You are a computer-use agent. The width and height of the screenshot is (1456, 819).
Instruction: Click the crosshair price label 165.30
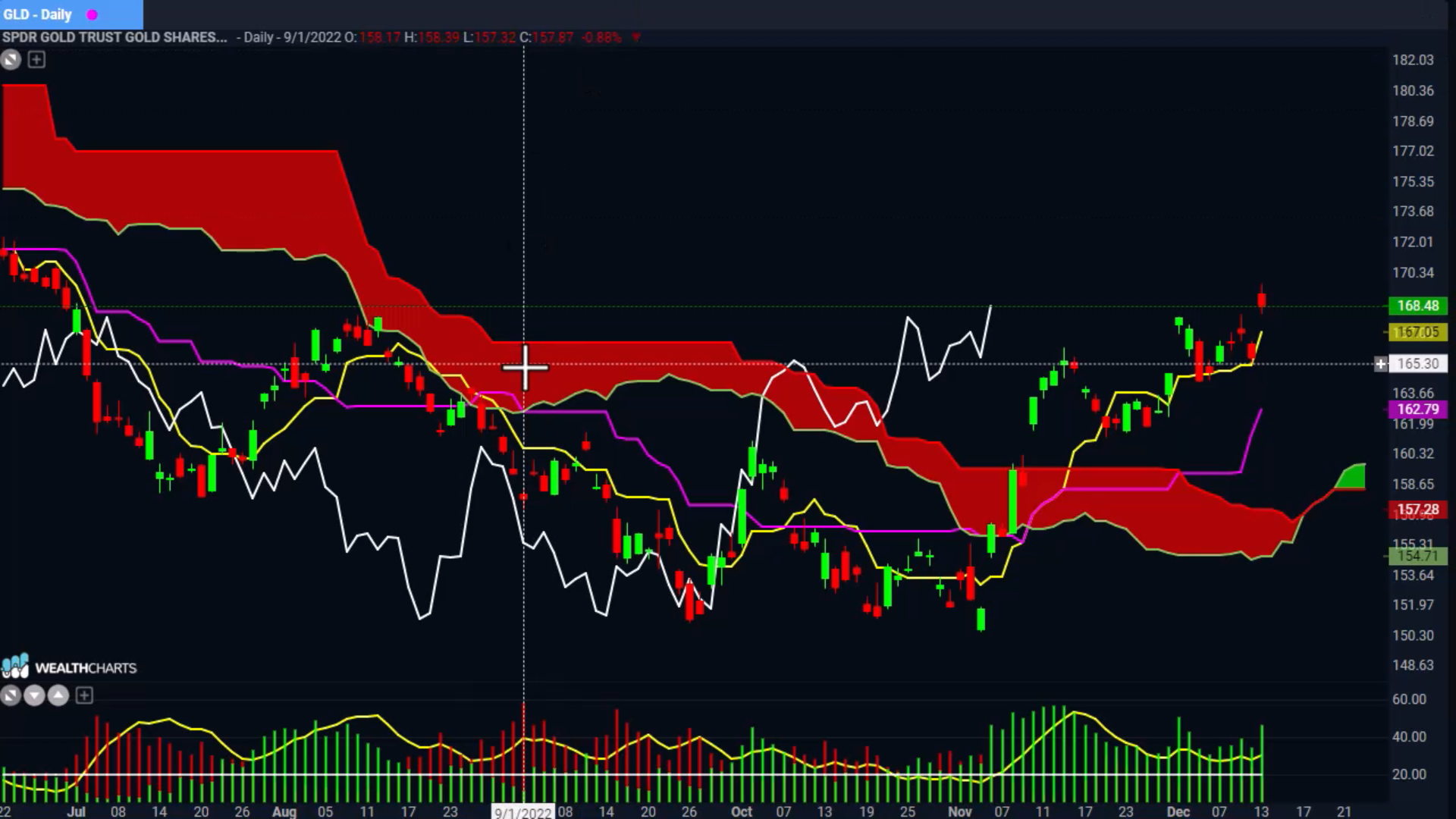[1417, 364]
